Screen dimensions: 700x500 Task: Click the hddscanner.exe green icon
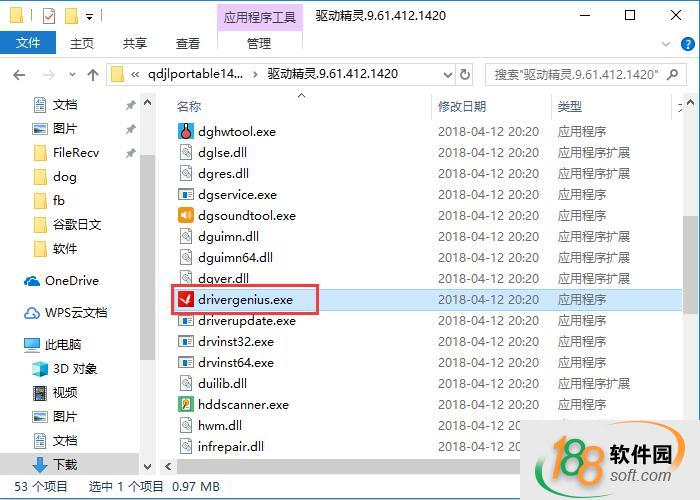pyautogui.click(x=186, y=404)
